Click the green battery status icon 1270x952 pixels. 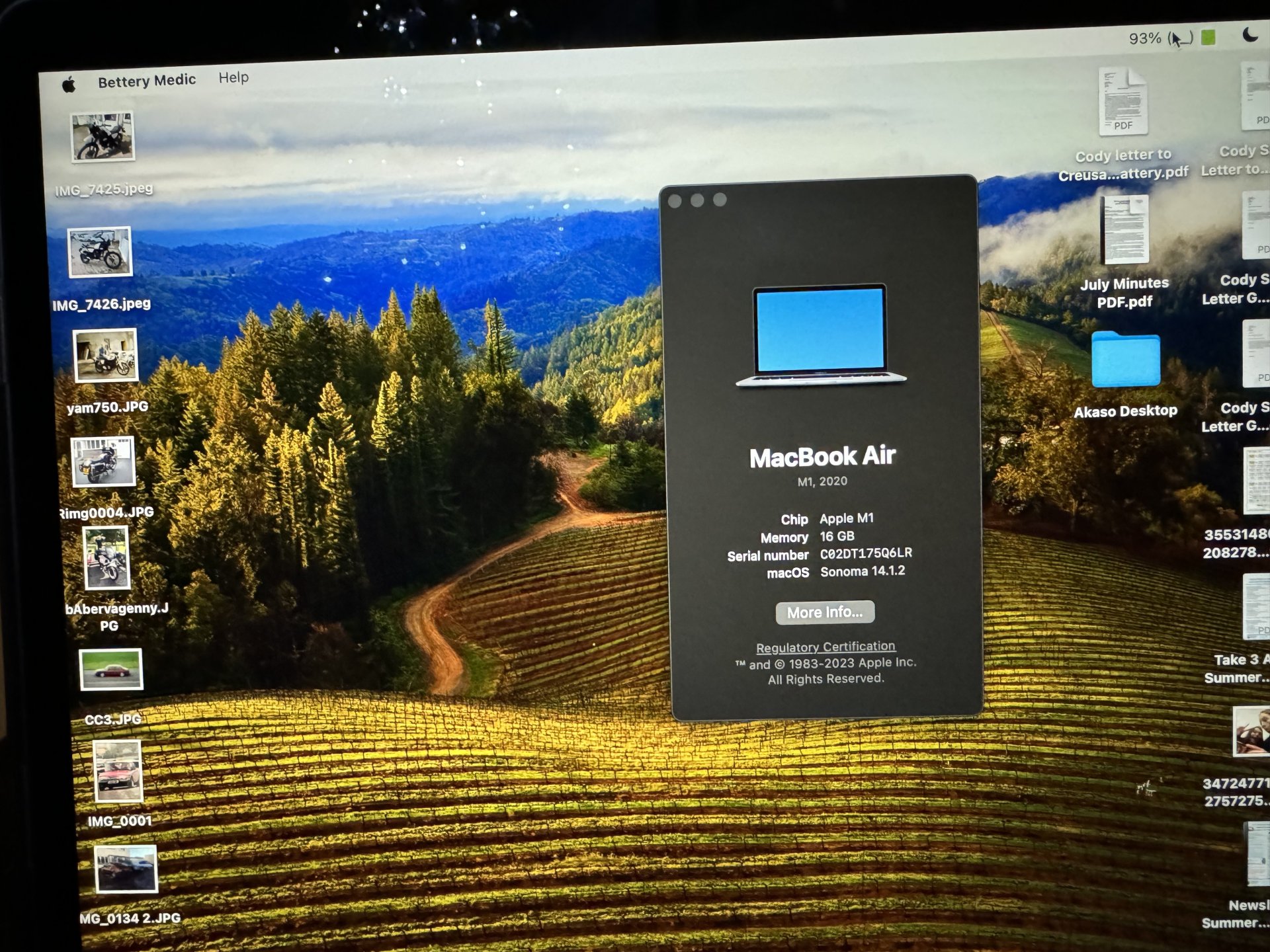[x=1208, y=37]
